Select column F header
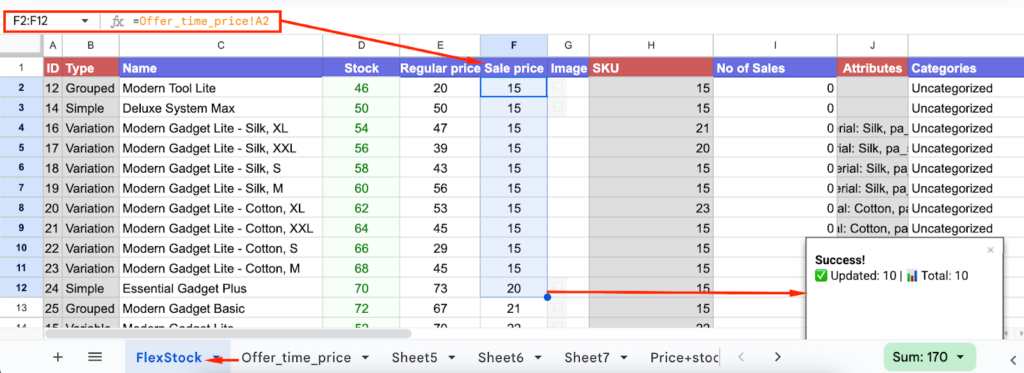The height and width of the screenshot is (373, 1024). pyautogui.click(x=514, y=45)
